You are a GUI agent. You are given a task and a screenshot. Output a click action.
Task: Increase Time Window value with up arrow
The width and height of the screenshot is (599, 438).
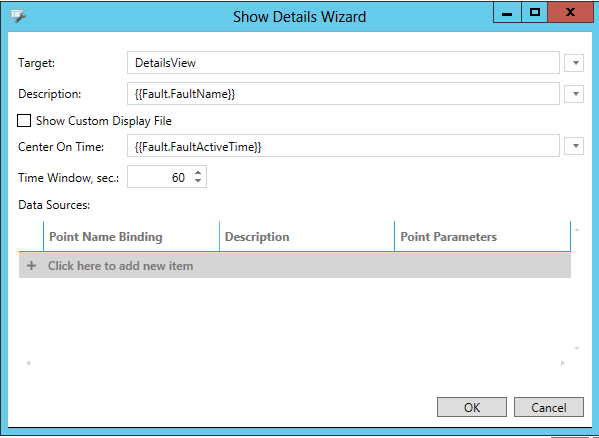pos(198,173)
